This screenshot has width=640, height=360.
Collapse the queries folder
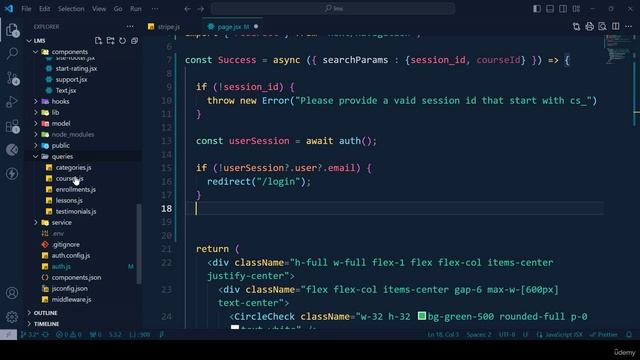tap(36, 156)
